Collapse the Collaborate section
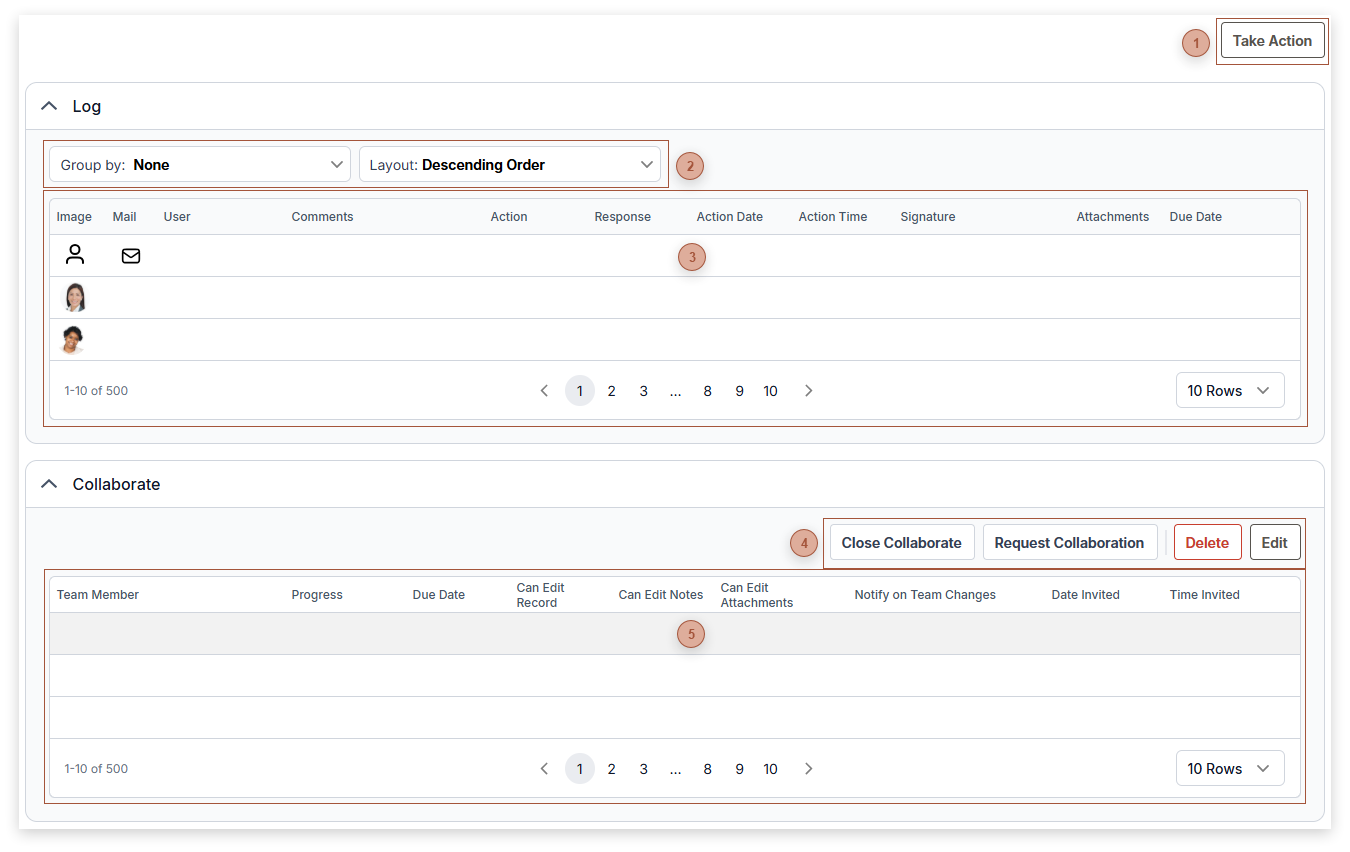 coord(49,484)
